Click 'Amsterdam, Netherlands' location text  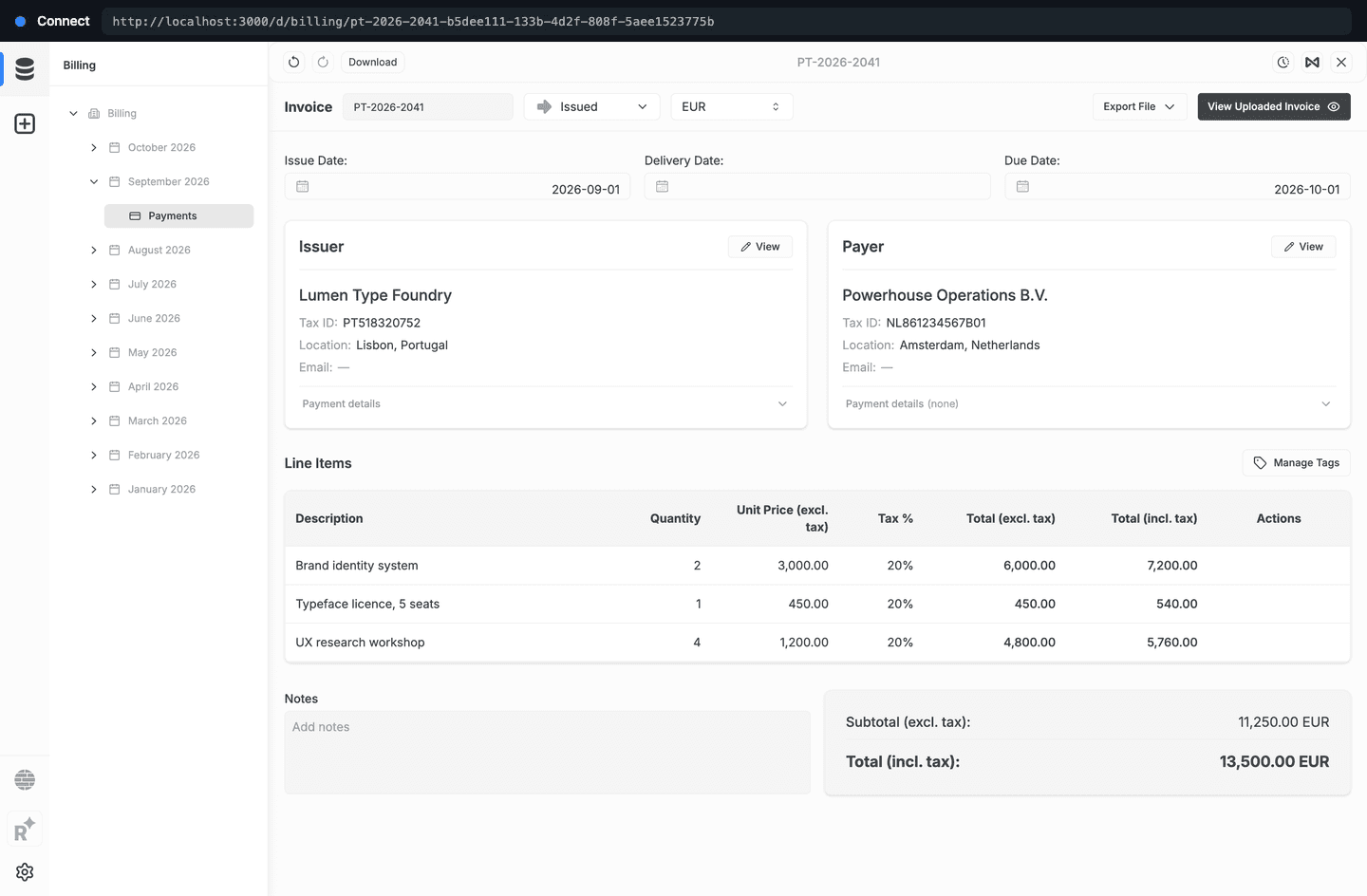(x=969, y=345)
